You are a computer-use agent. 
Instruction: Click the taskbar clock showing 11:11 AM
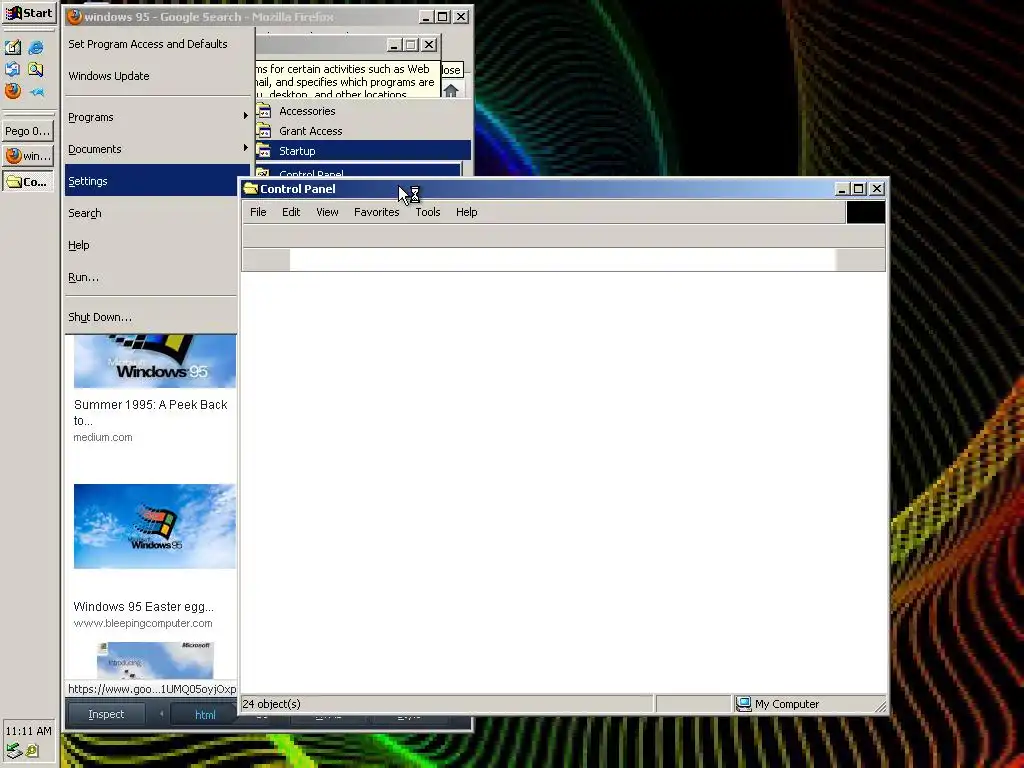click(28, 730)
